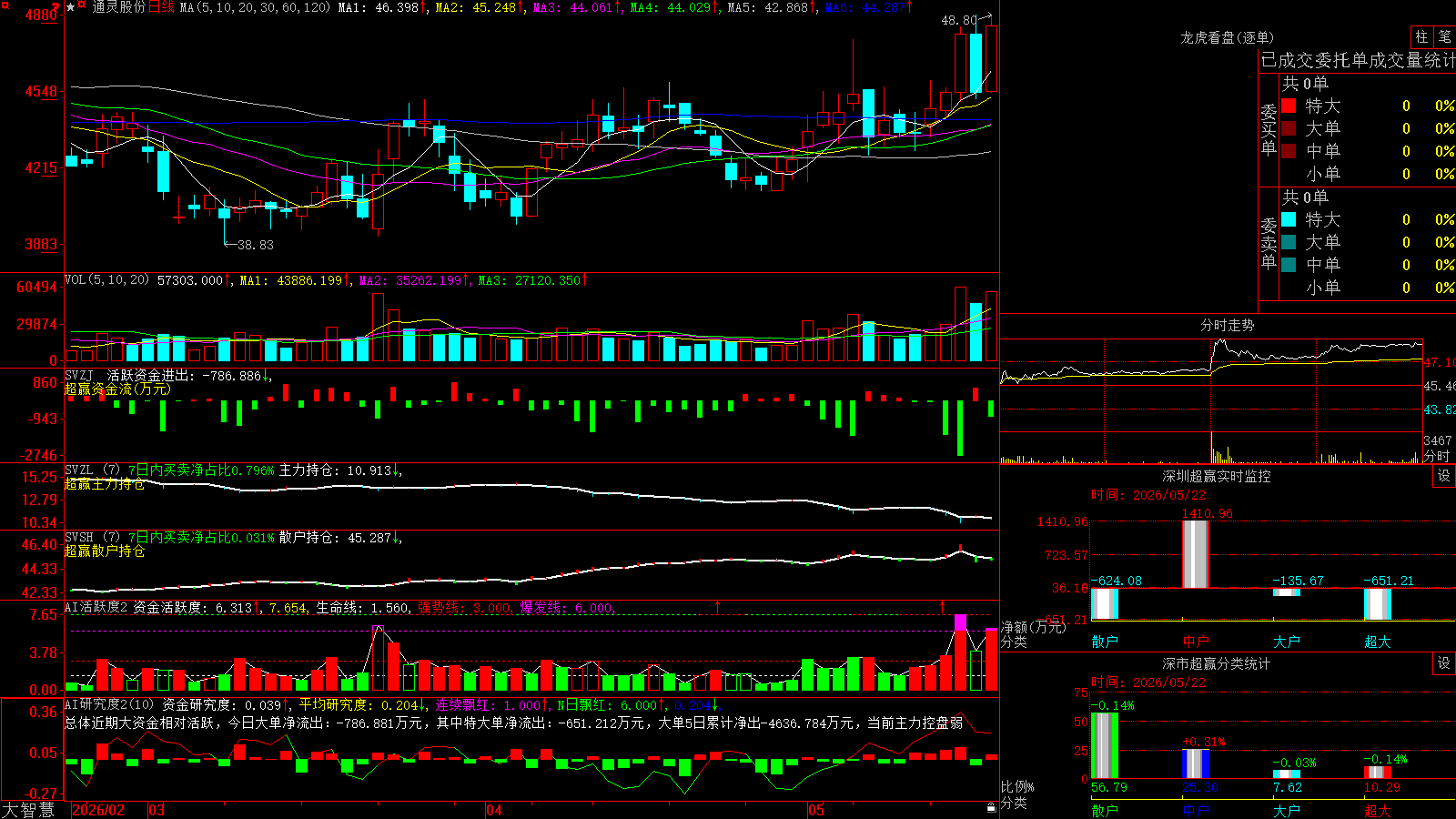Click the 2026/02 date label on the time axis
This screenshot has width=1456, height=819.
[x=98, y=810]
